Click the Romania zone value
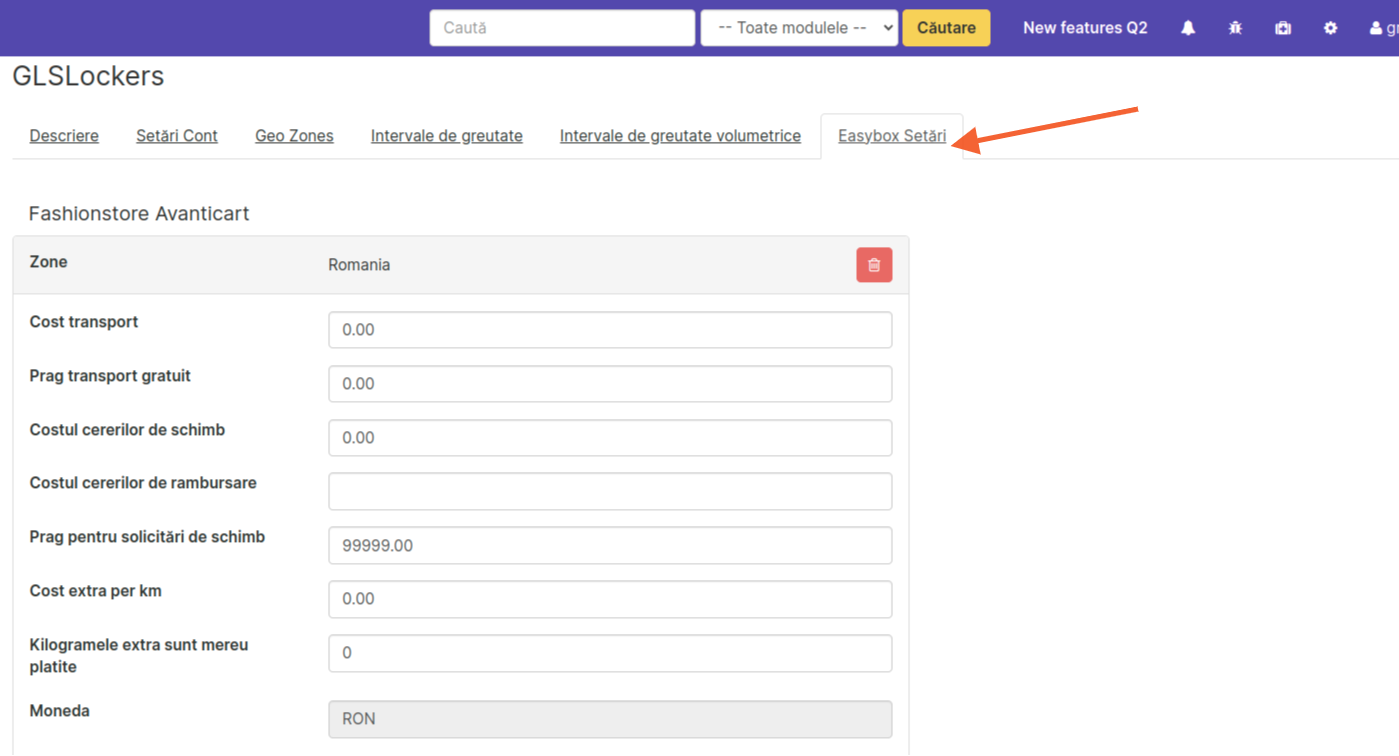Image resolution: width=1399 pixels, height=756 pixels. click(x=359, y=265)
